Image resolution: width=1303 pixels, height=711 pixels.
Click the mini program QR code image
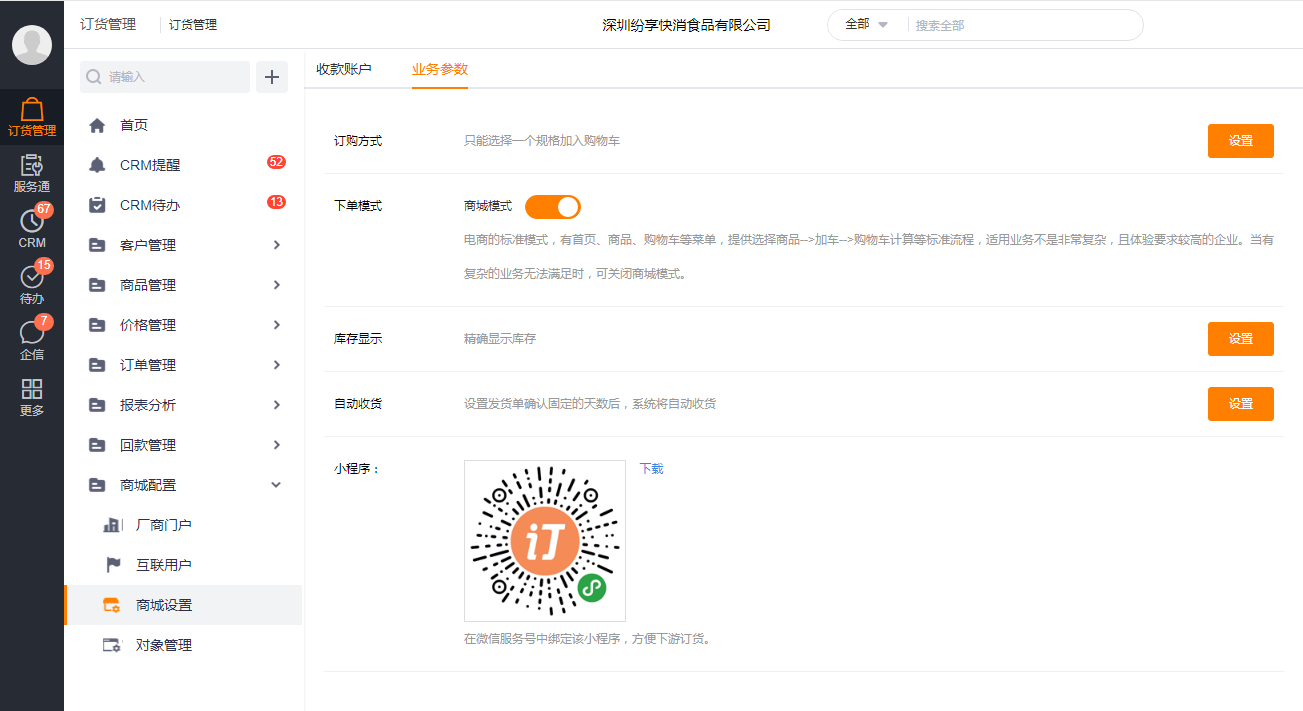click(x=545, y=541)
